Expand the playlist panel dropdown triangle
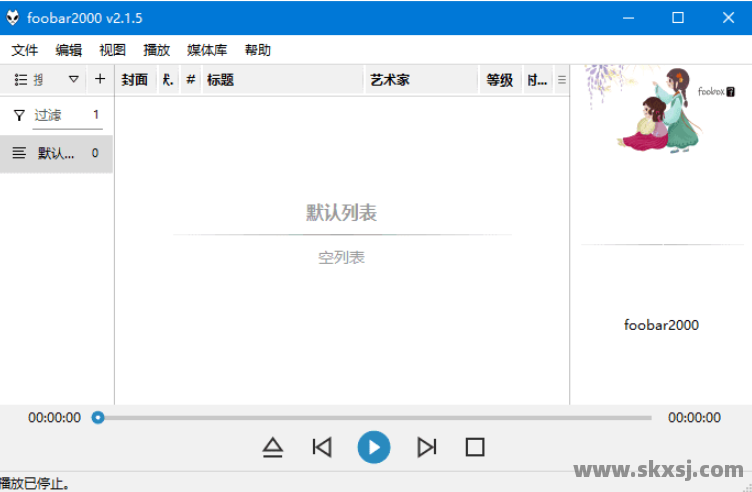This screenshot has width=752, height=492. 73,80
